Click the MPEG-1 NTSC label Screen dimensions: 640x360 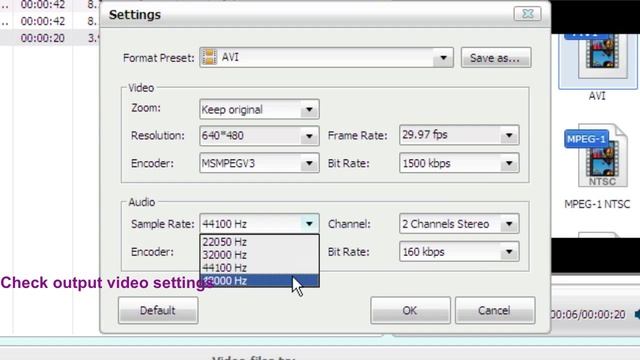point(597,204)
